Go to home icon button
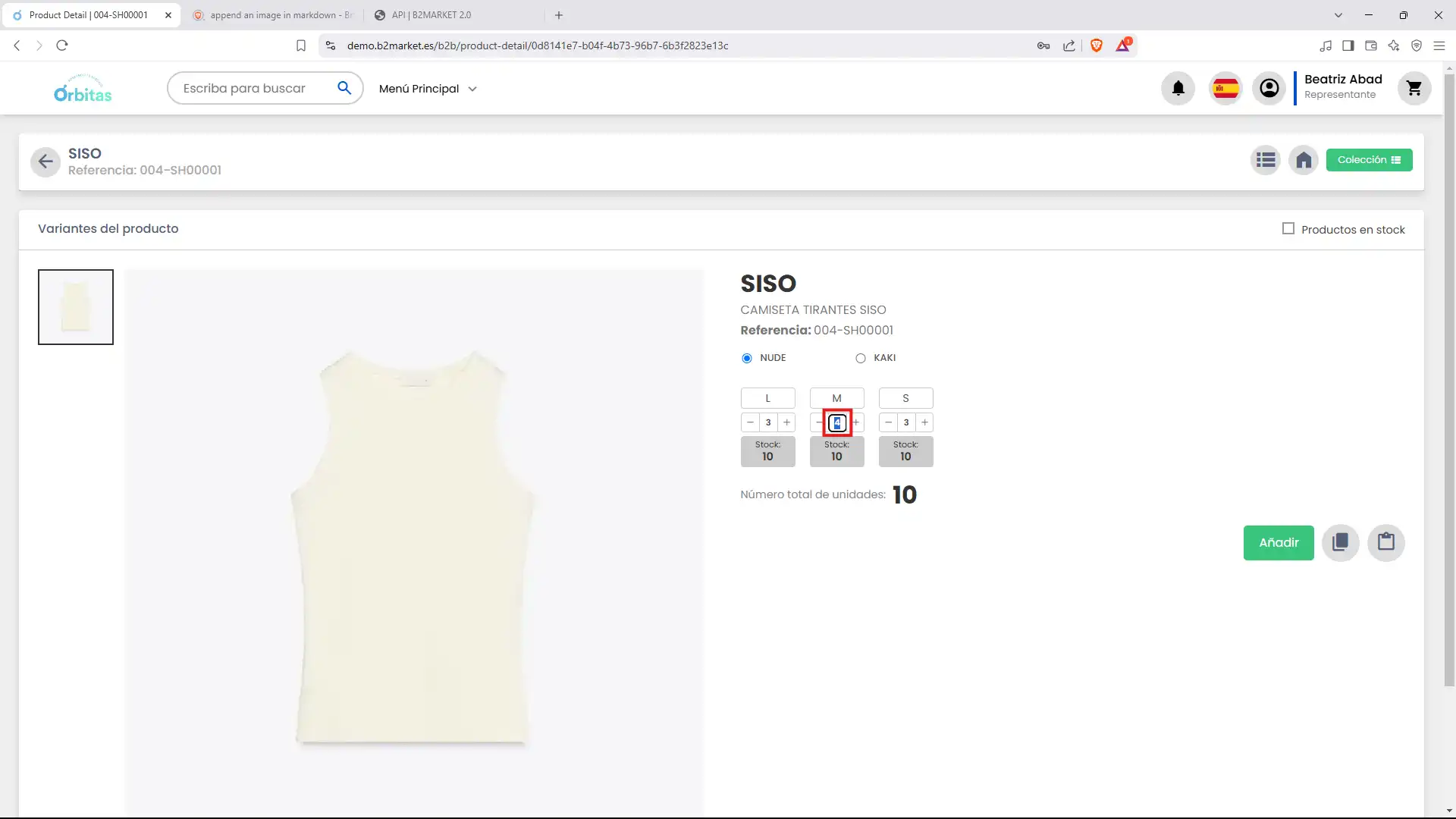 tap(1304, 160)
